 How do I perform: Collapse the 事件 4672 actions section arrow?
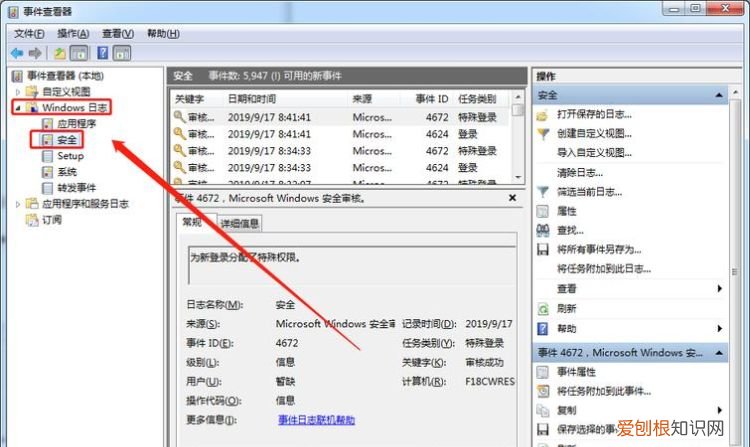pyautogui.click(x=719, y=353)
